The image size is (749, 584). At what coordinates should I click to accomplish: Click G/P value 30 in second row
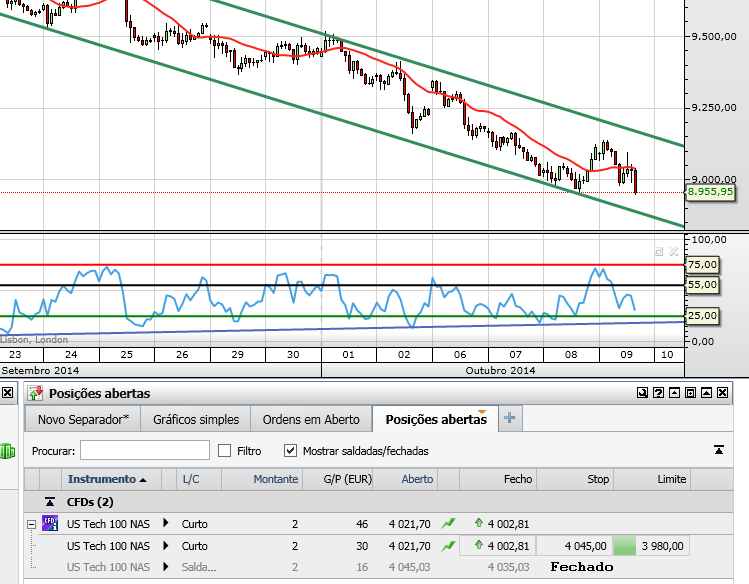(x=362, y=546)
